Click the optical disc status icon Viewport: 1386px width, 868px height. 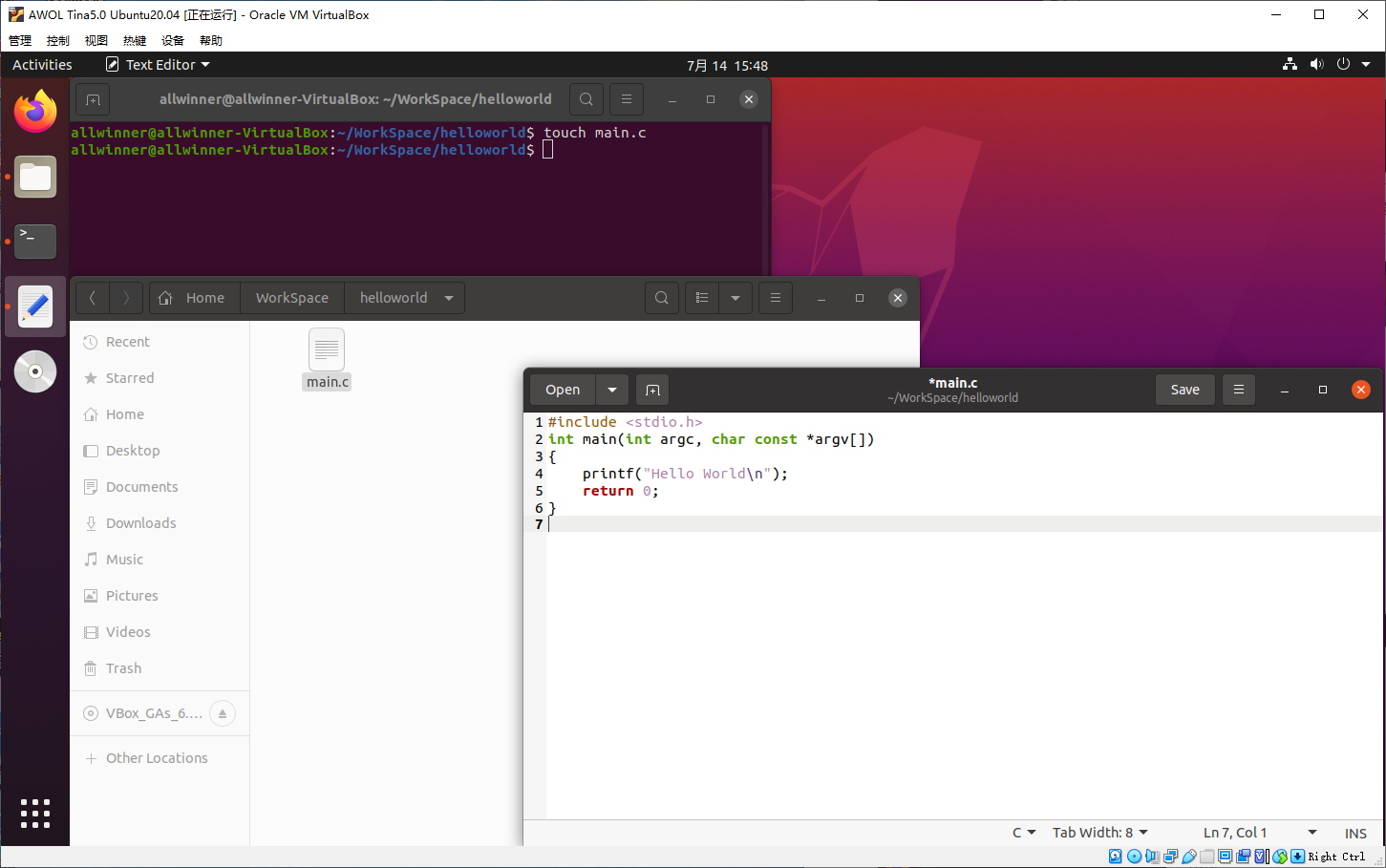click(1134, 856)
